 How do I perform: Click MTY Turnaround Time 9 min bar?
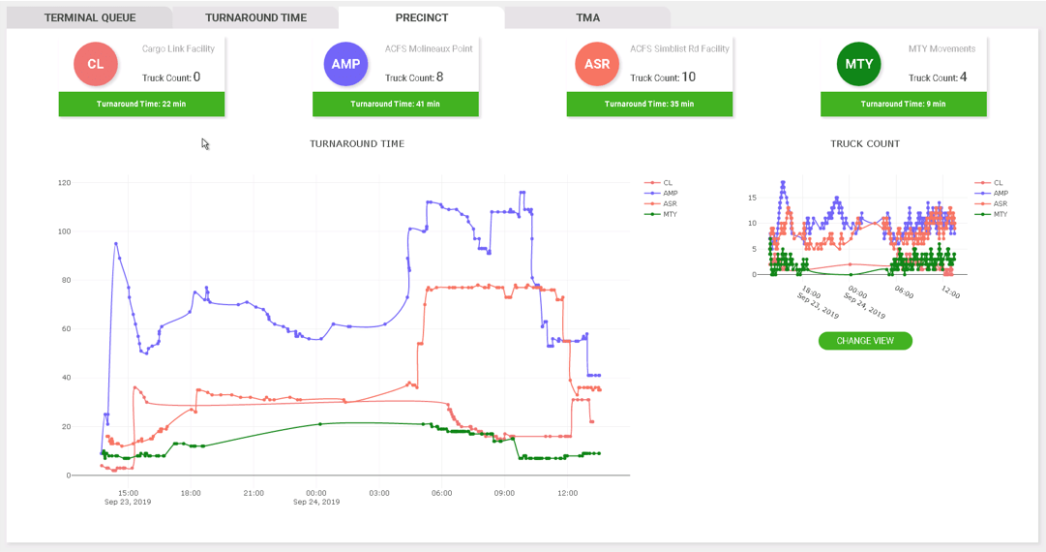[903, 104]
